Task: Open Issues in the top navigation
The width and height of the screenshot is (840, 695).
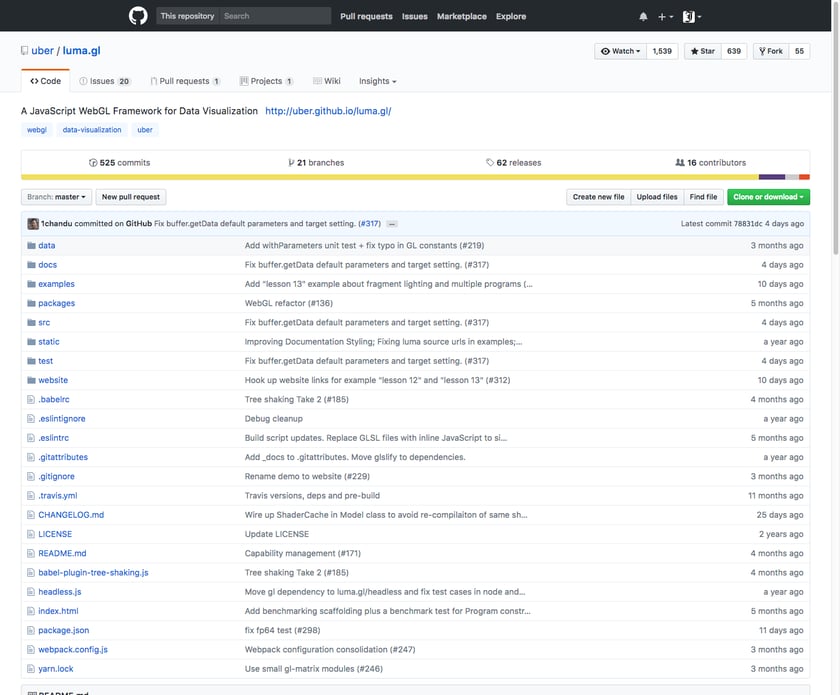Action: [415, 17]
